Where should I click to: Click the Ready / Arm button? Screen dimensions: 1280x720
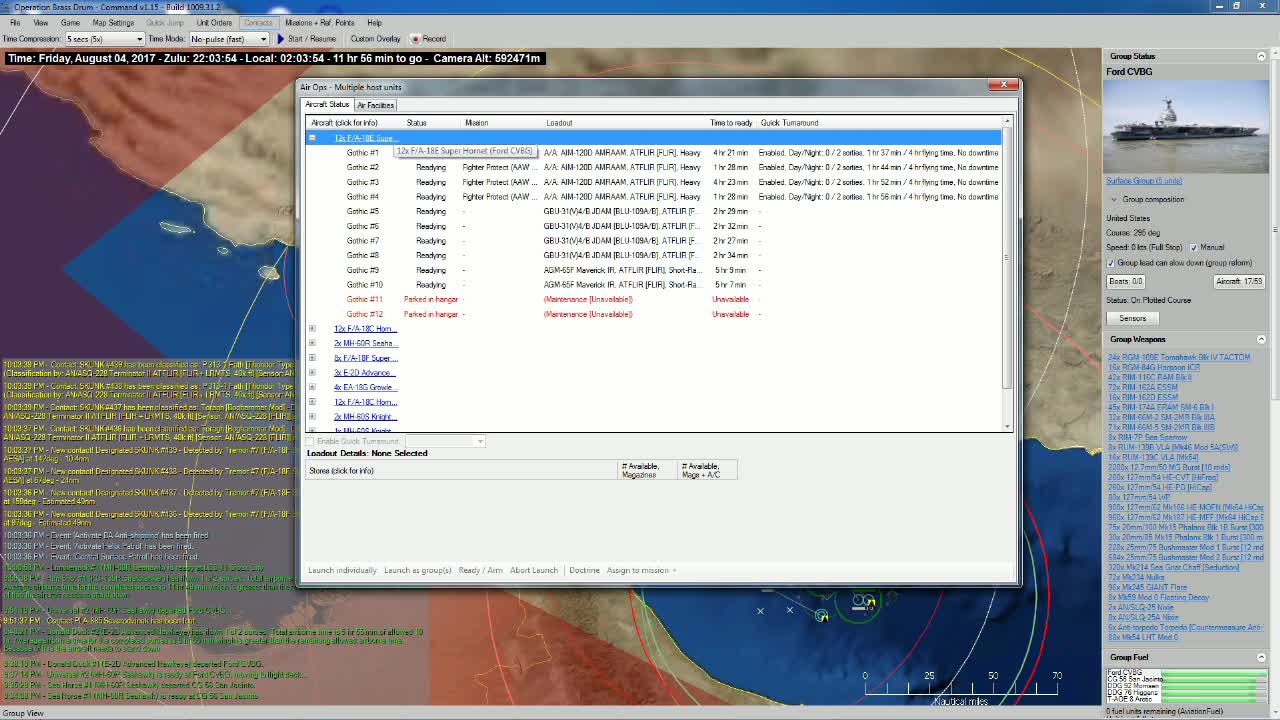pos(481,570)
